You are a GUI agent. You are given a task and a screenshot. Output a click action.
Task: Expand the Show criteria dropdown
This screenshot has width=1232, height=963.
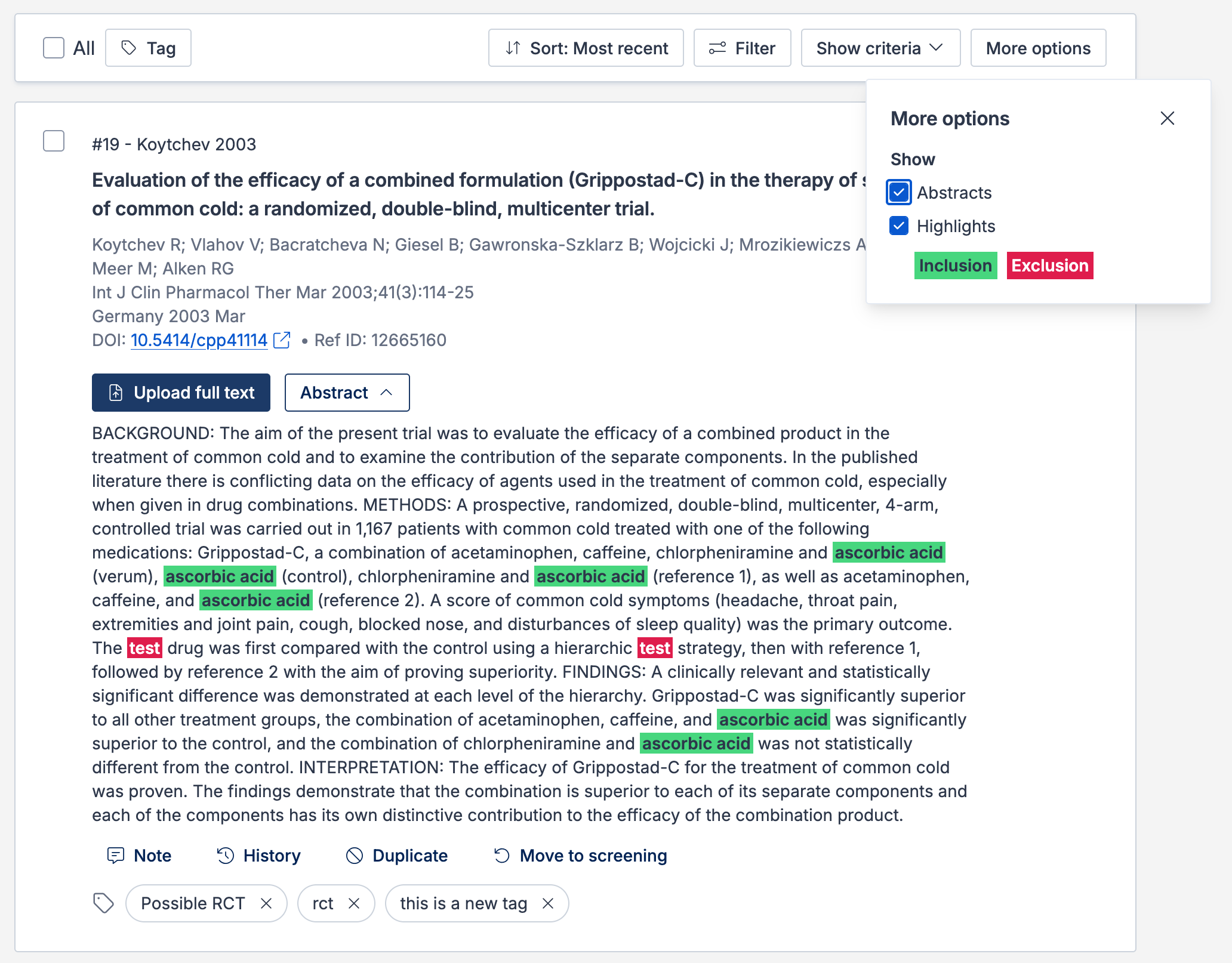coord(880,48)
